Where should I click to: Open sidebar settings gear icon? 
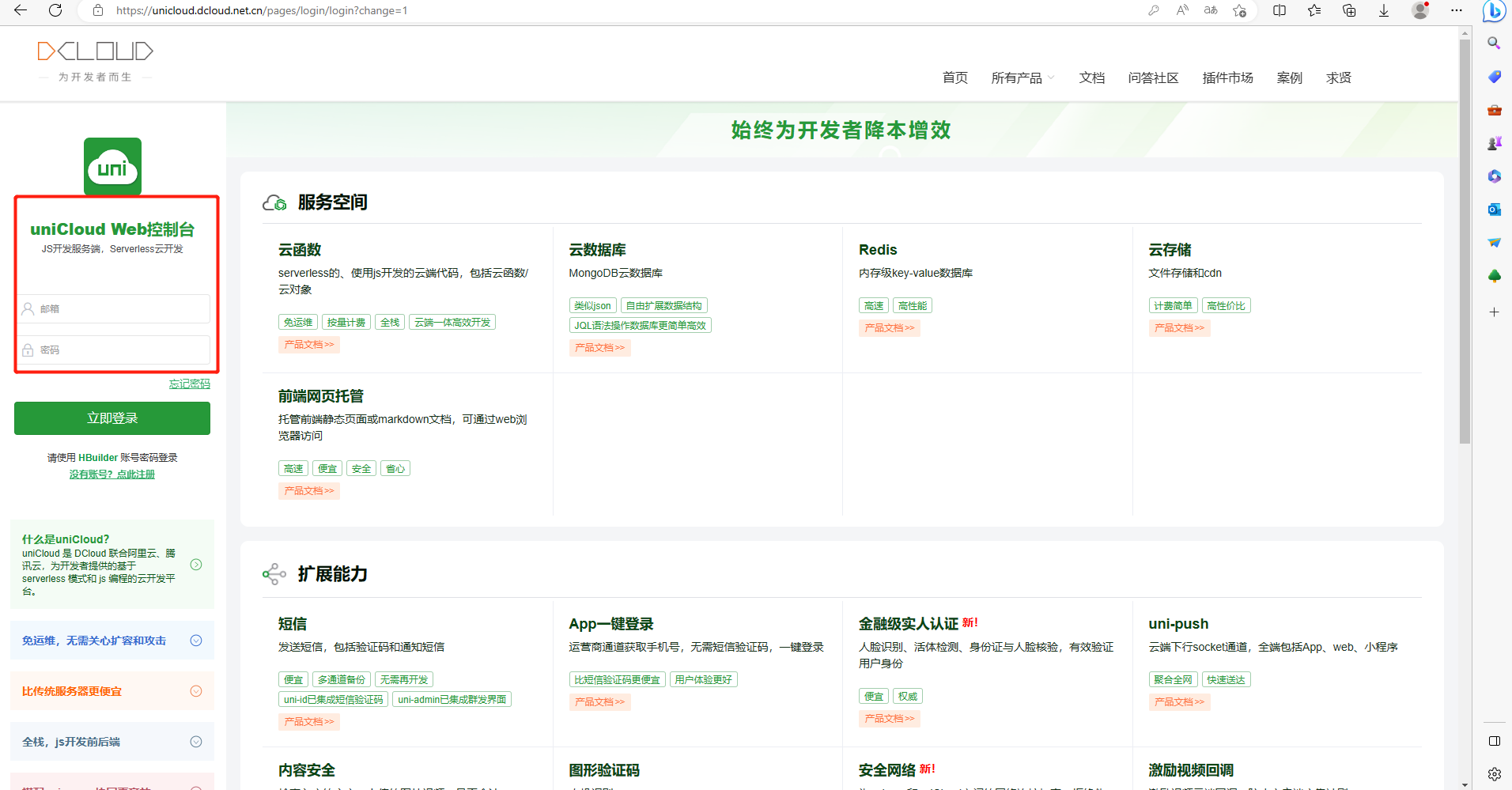(x=1494, y=774)
